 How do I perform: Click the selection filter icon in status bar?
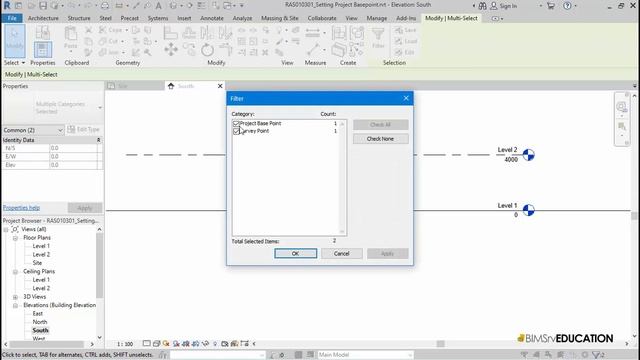(598, 355)
